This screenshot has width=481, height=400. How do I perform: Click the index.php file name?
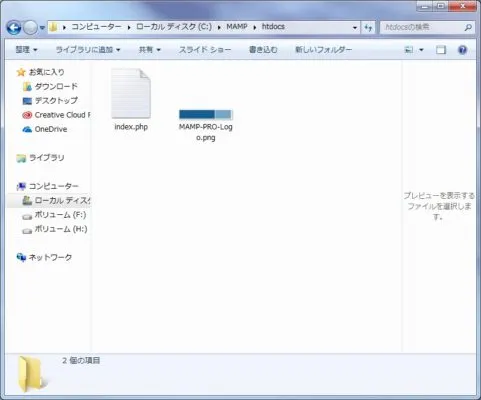131,127
